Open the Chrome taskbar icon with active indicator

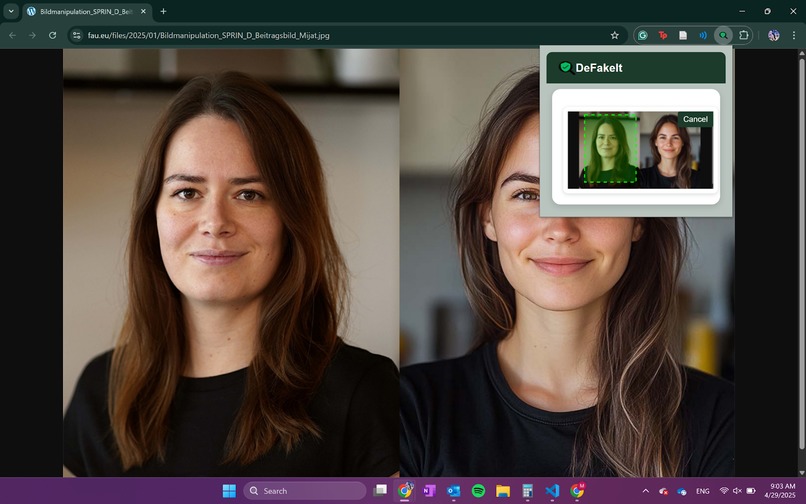[405, 491]
